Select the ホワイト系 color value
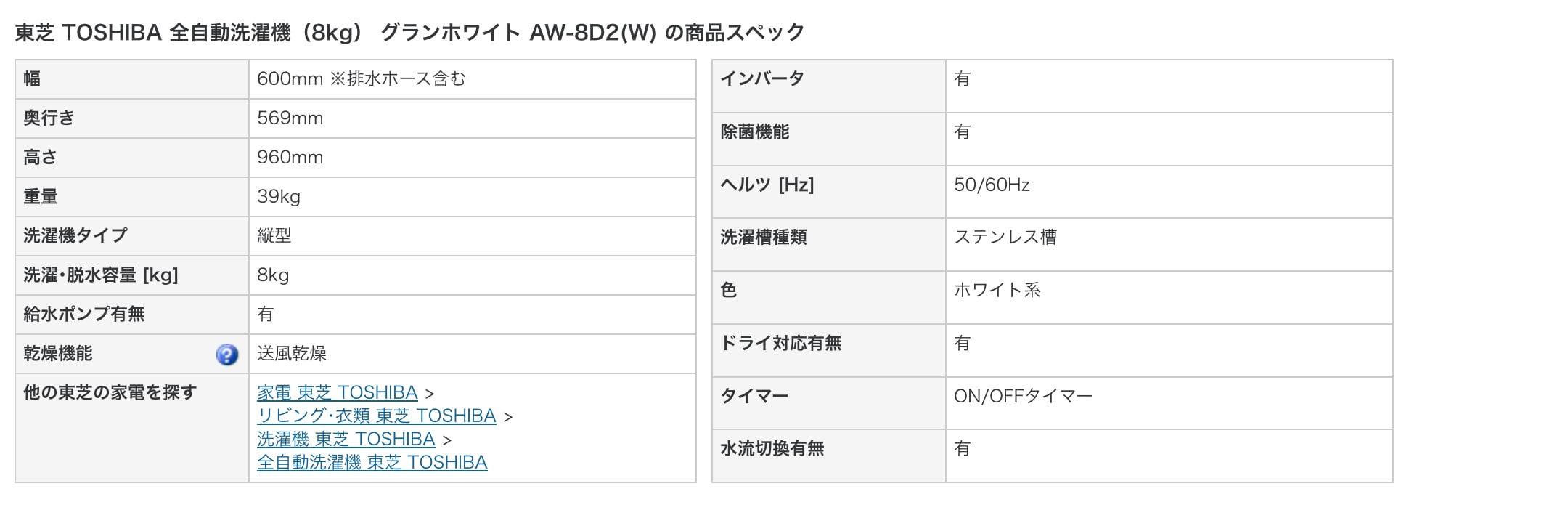Screen dimensions: 1568x510 997,291
